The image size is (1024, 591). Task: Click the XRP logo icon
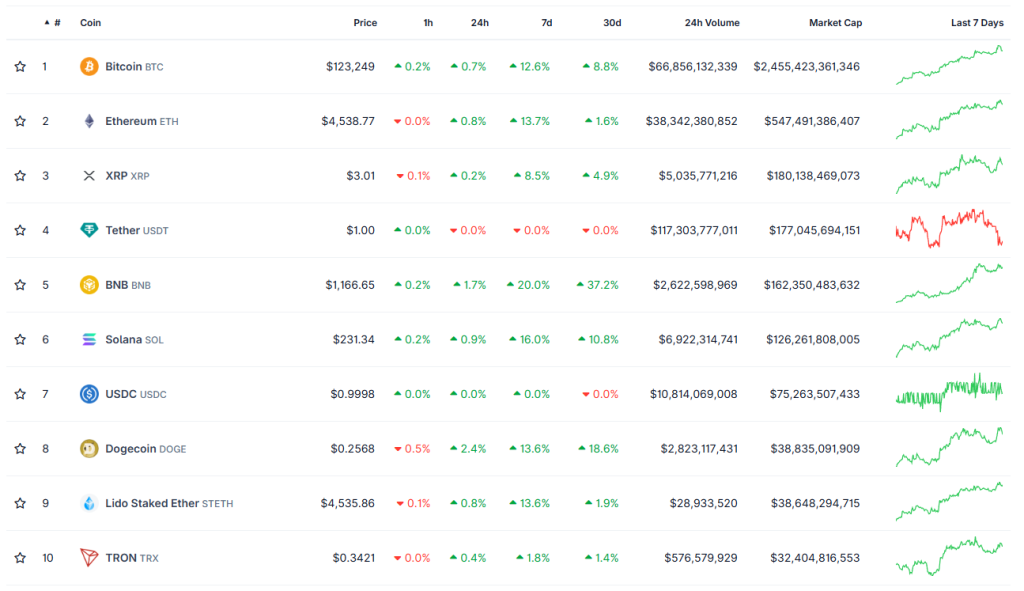click(x=89, y=176)
